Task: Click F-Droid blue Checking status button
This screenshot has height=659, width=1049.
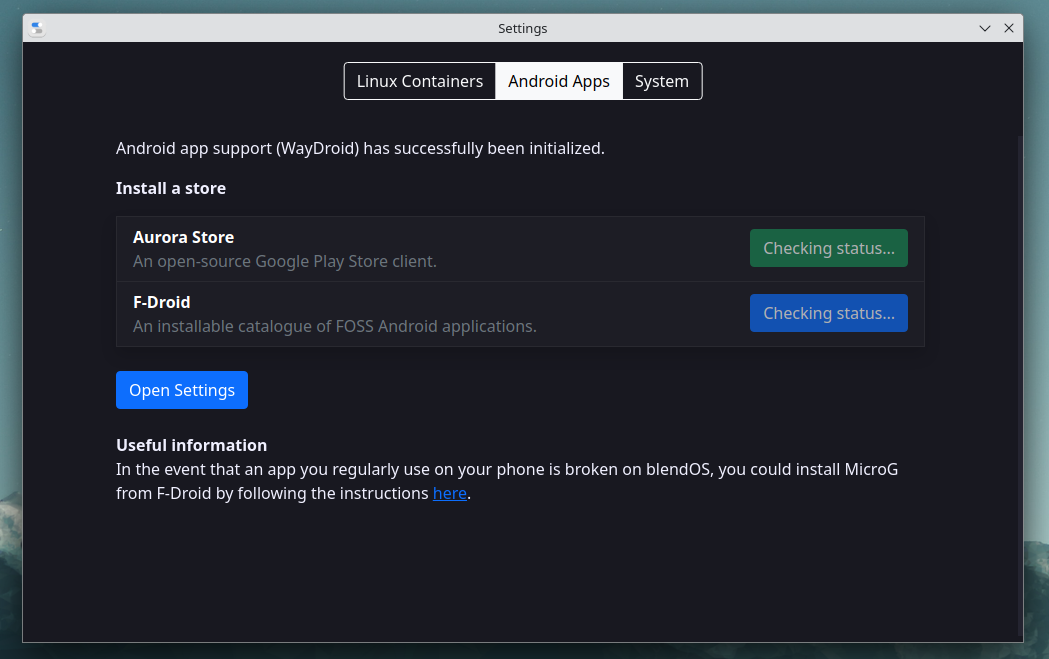Action: pos(828,313)
